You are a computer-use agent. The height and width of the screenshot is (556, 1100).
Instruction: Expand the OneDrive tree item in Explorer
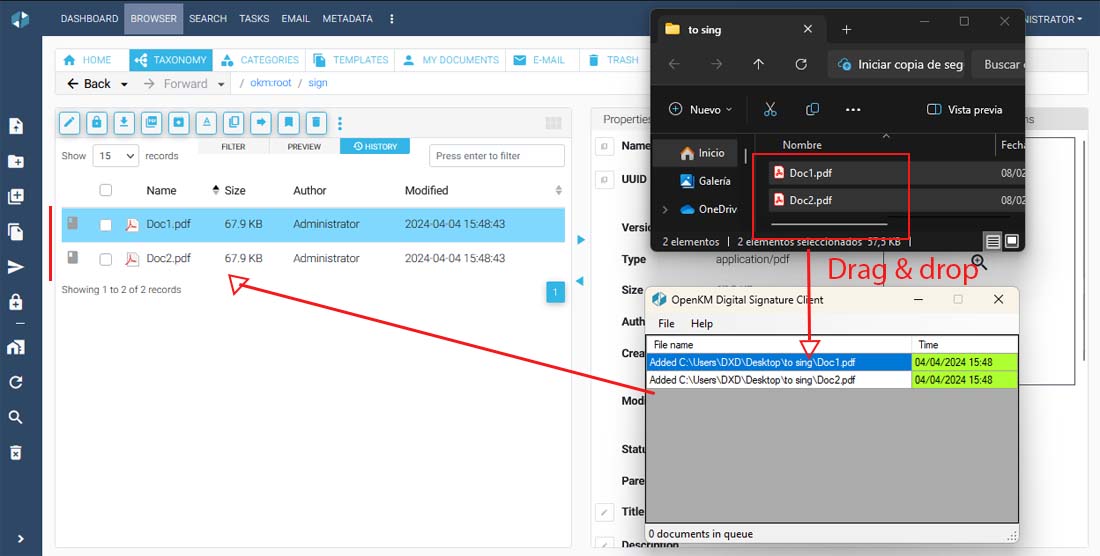665,209
